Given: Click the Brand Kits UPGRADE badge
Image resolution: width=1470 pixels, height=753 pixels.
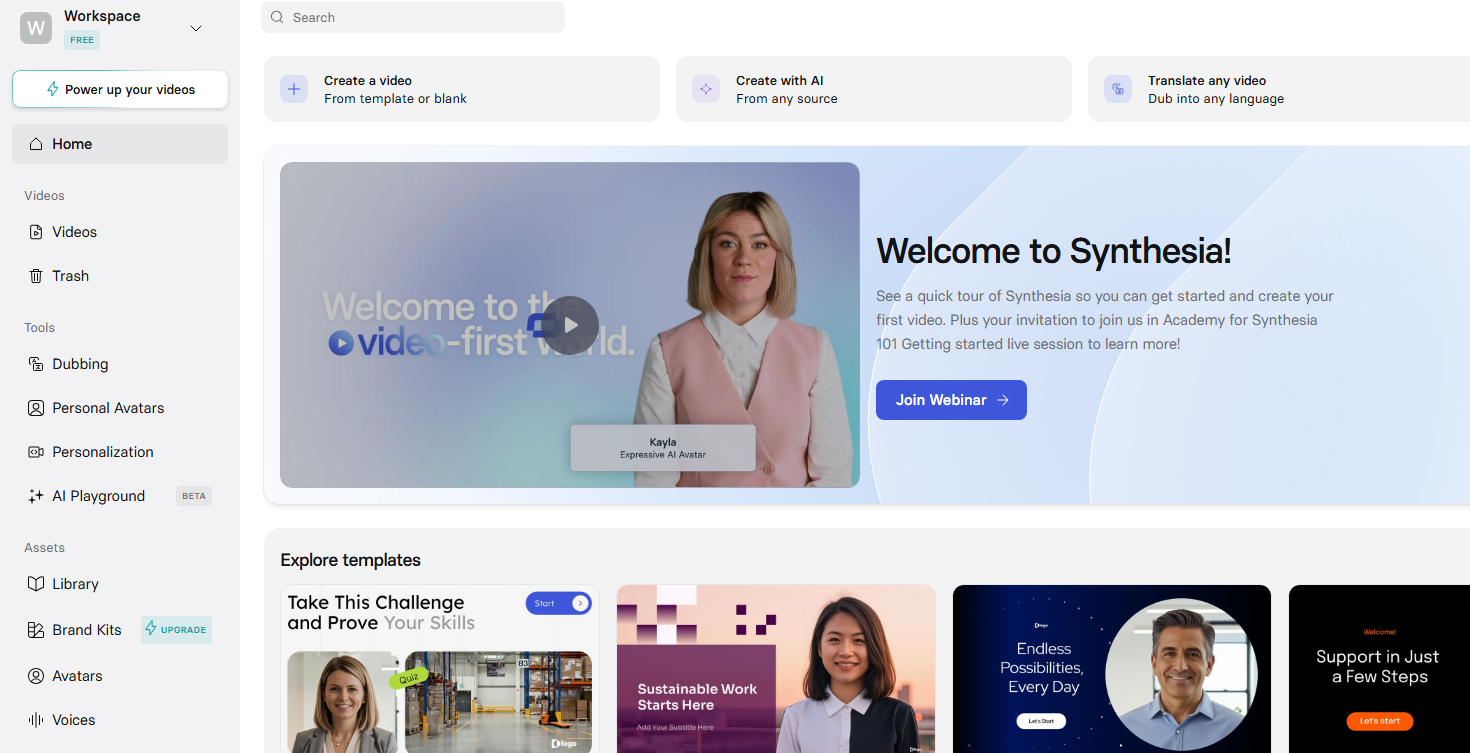Looking at the screenshot, I should pyautogui.click(x=176, y=630).
